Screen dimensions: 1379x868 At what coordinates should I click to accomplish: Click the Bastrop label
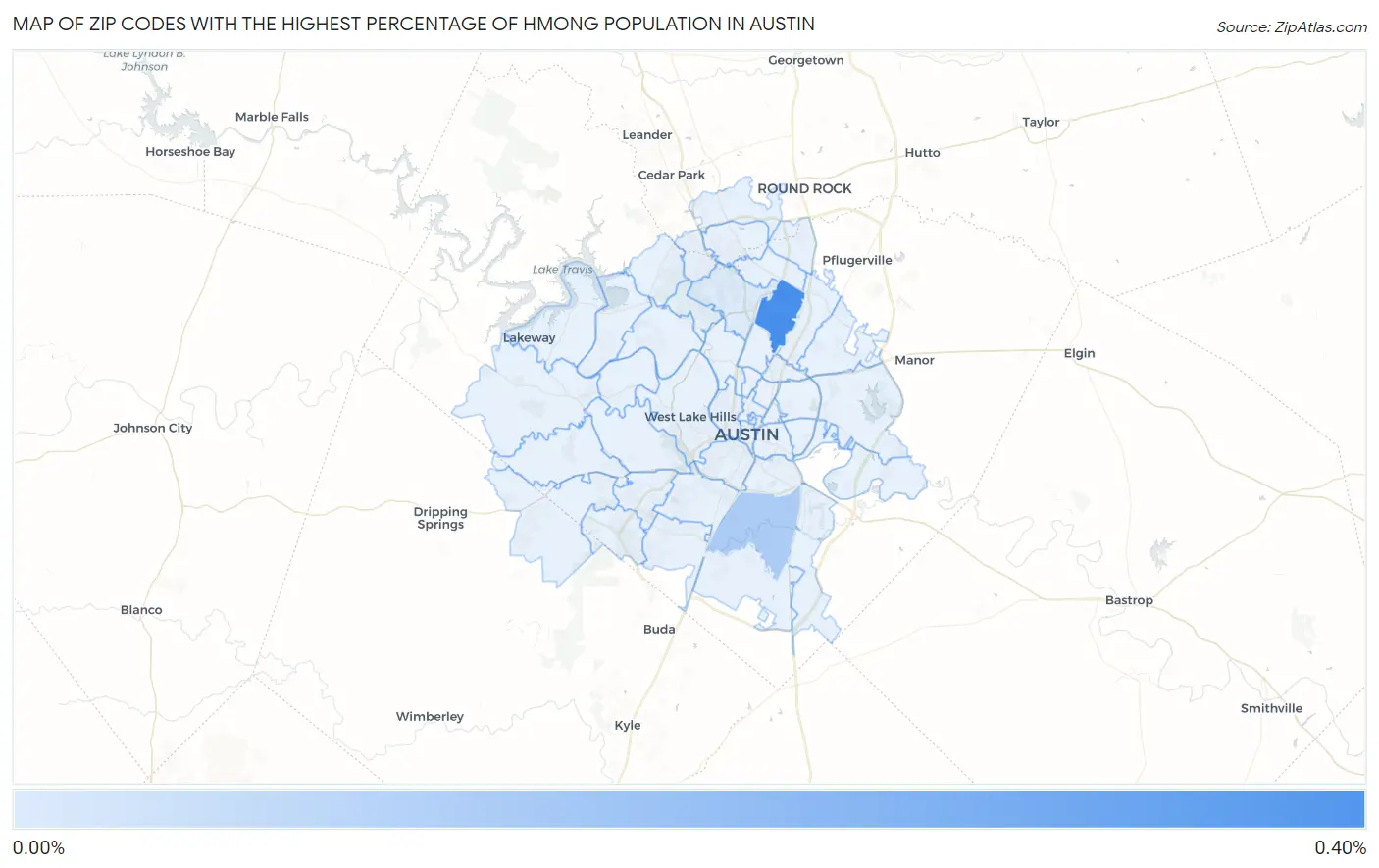[x=1129, y=600]
